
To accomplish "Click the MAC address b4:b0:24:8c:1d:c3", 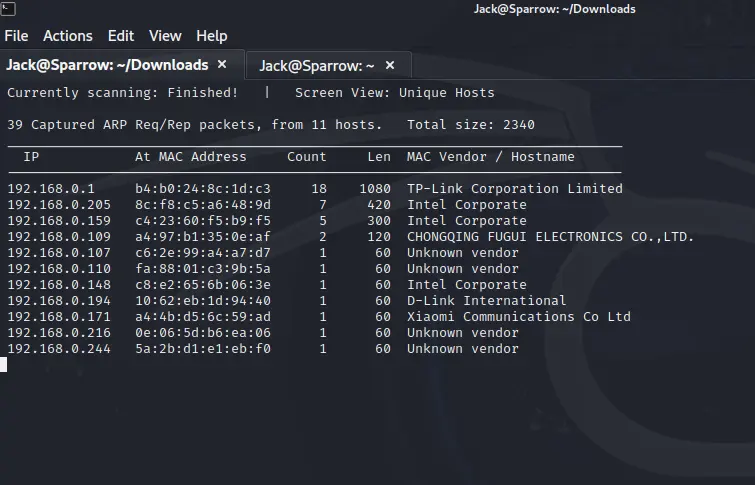I will pos(203,189).
